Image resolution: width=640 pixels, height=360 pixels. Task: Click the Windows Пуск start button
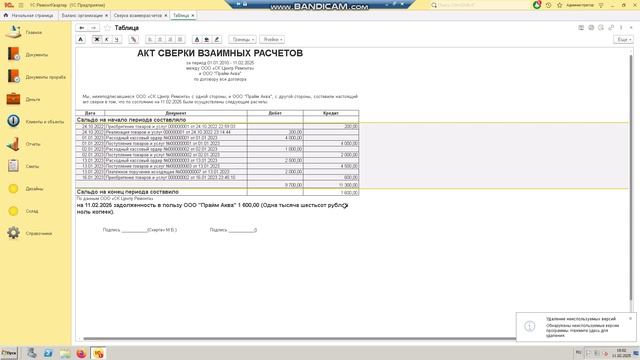point(9,353)
